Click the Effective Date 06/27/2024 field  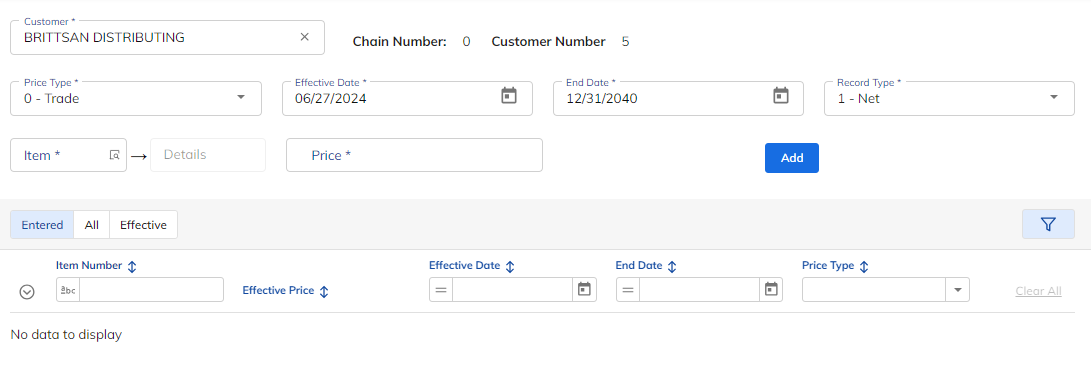tap(407, 98)
